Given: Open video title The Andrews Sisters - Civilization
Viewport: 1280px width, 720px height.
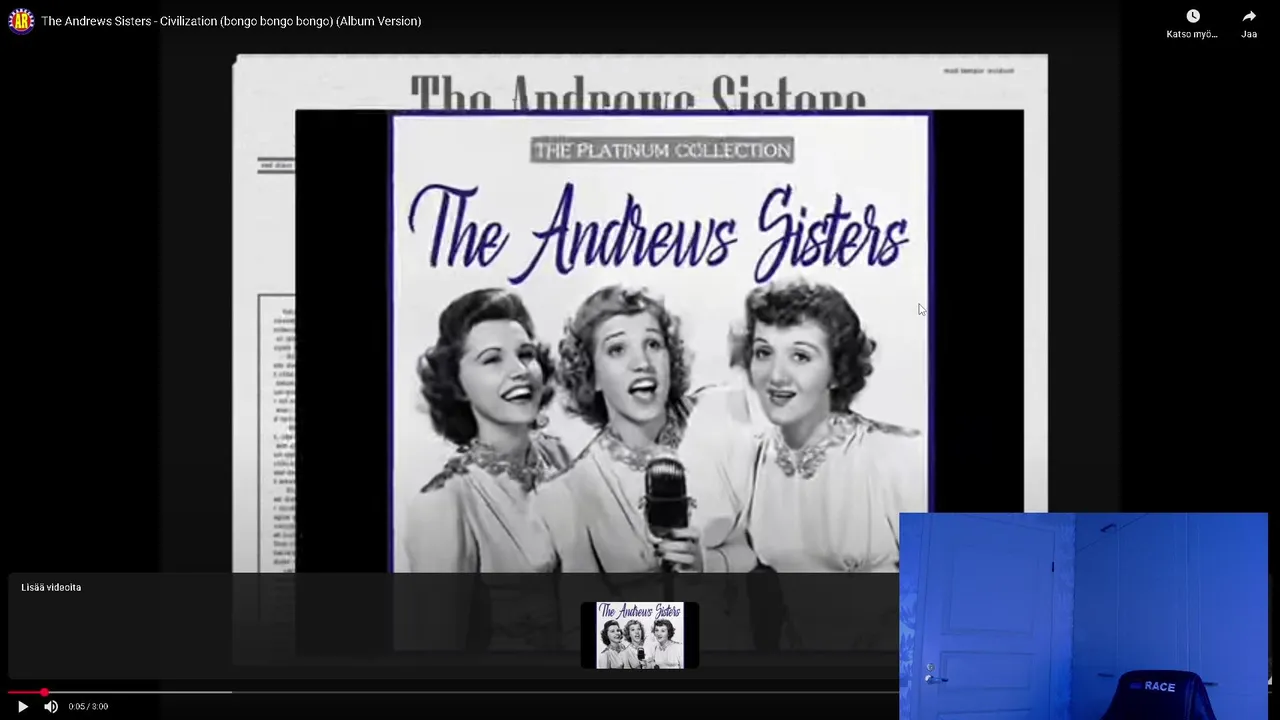Looking at the screenshot, I should (231, 21).
